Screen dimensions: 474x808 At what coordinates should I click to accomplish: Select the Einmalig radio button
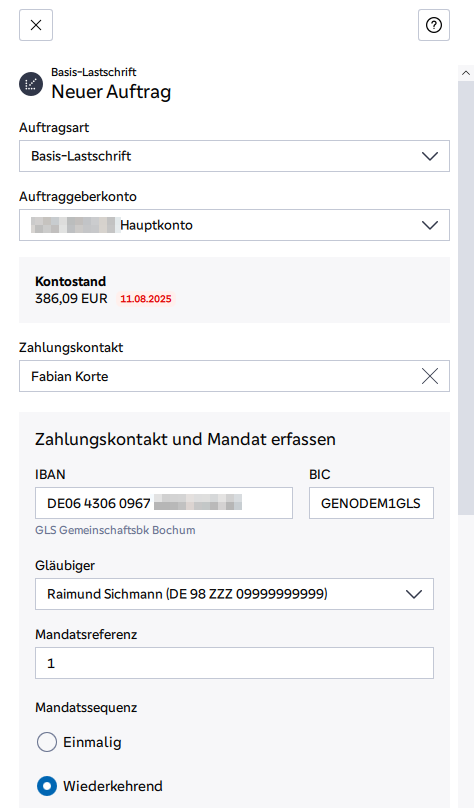pos(47,743)
